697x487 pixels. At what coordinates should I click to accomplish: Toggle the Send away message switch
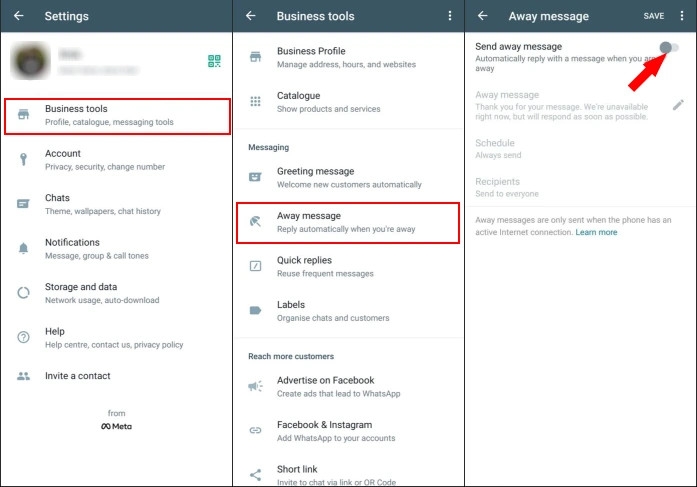coord(669,47)
